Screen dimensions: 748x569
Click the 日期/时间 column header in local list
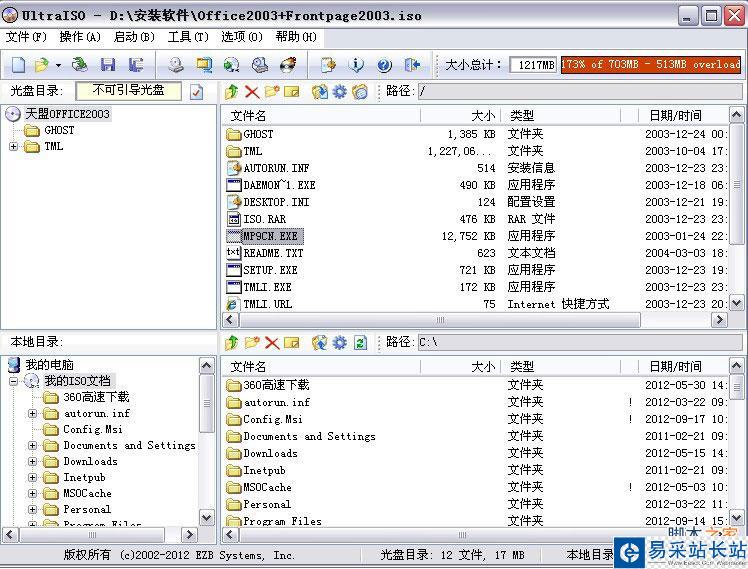pos(683,367)
